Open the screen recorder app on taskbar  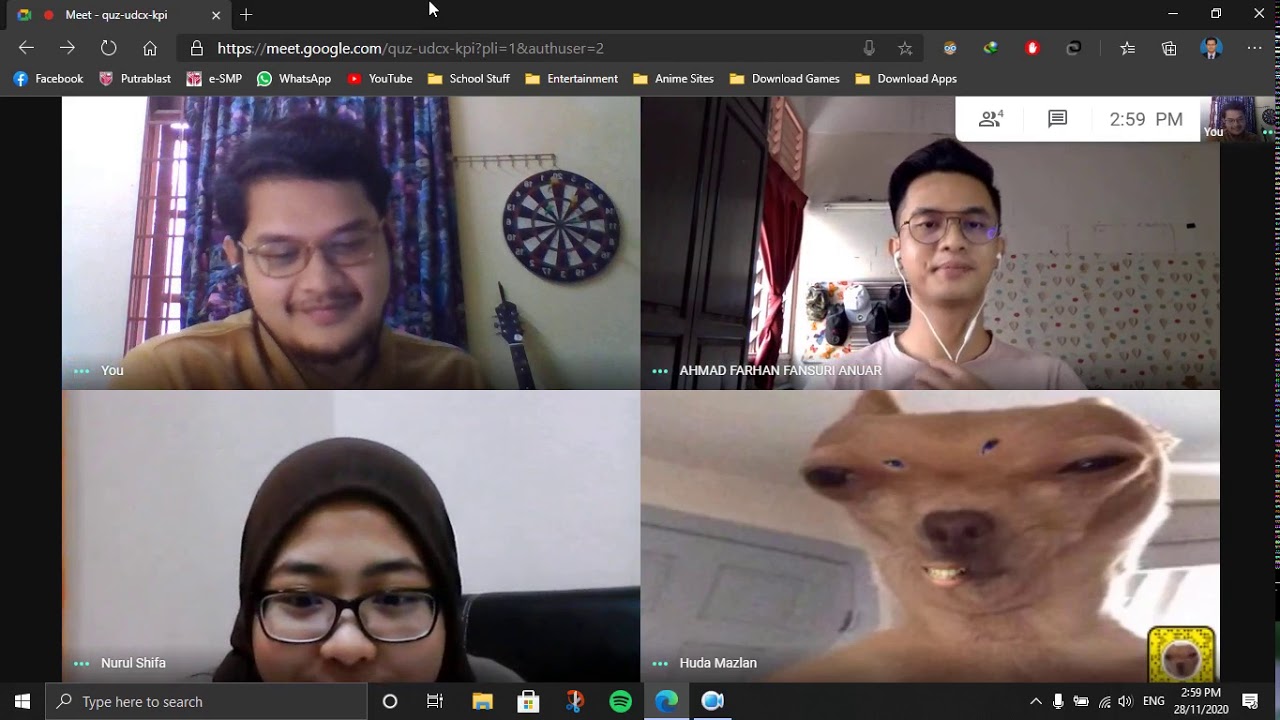click(712, 701)
